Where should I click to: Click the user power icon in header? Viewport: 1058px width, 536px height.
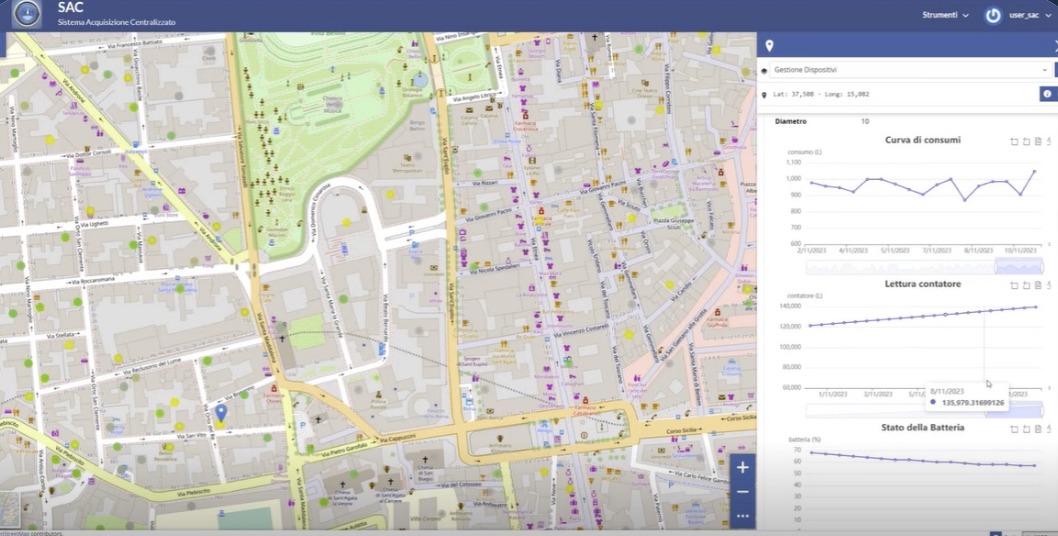pos(993,15)
